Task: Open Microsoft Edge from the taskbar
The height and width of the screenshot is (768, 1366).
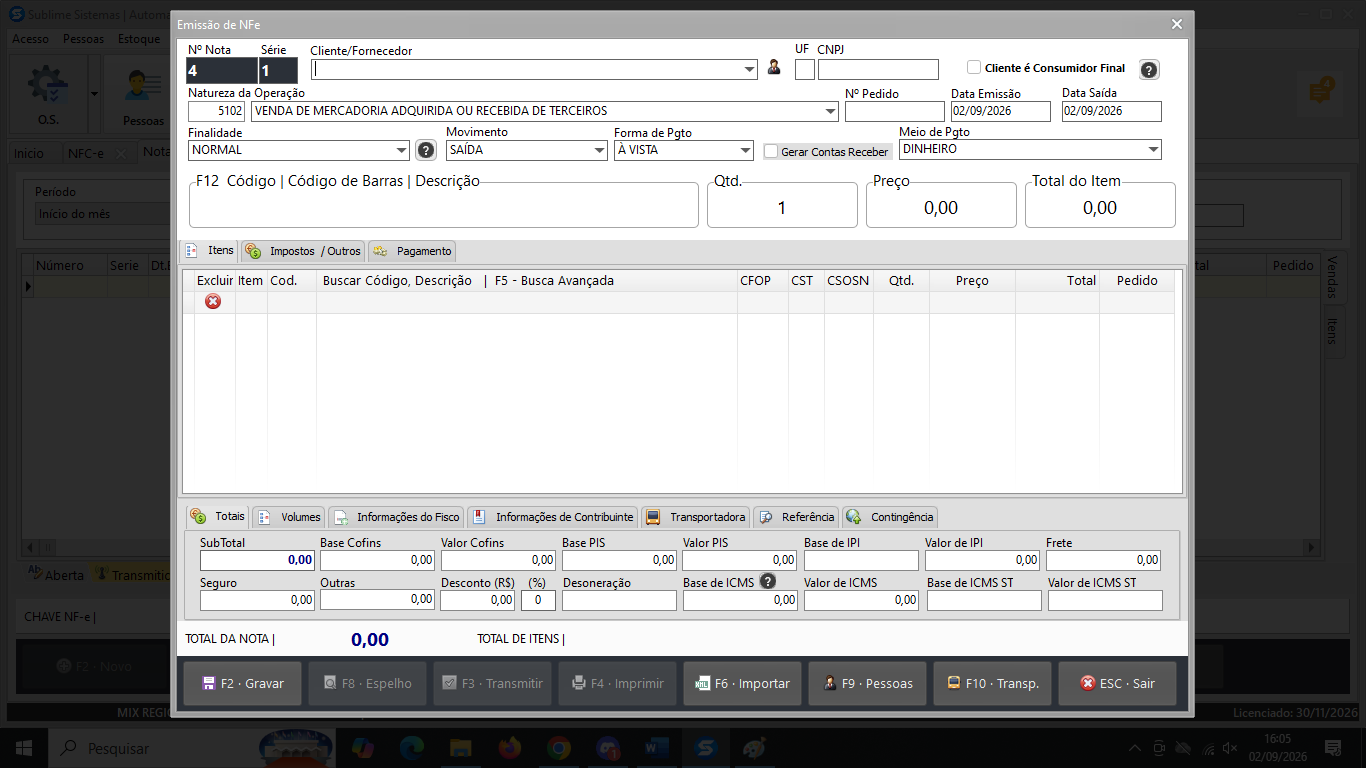Action: [412, 747]
